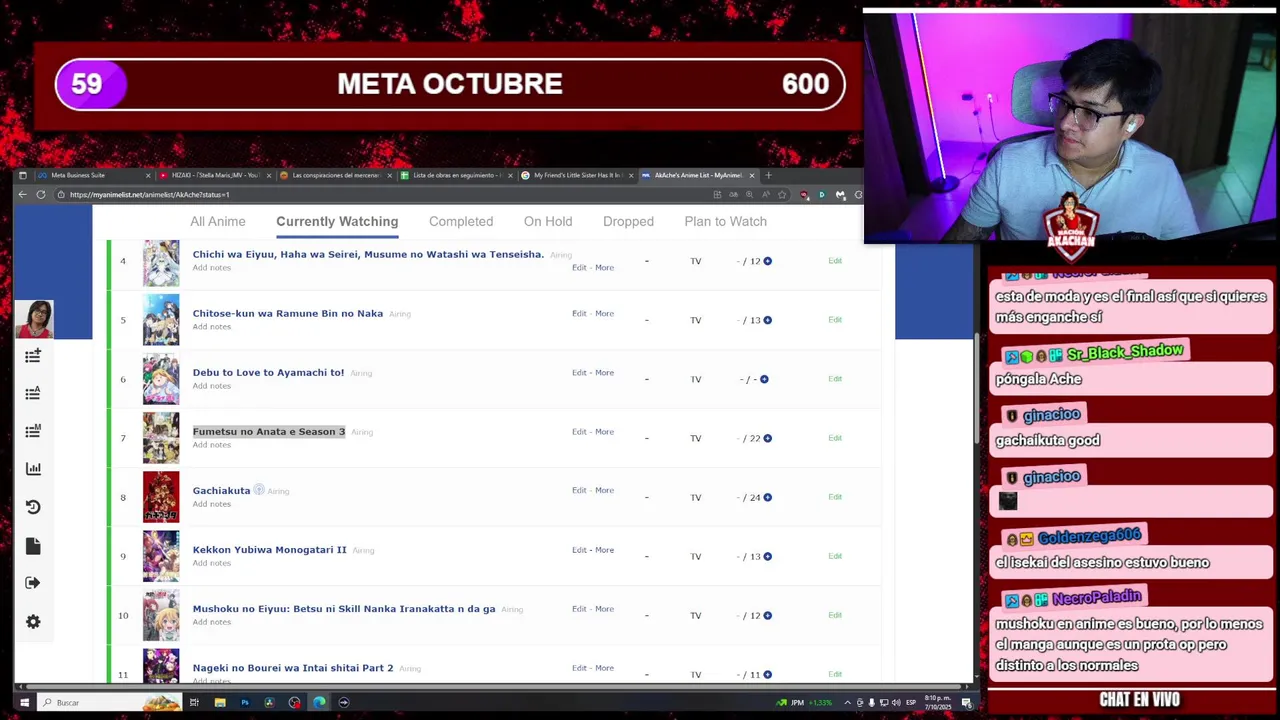Open Task View on the taskbar
Image resolution: width=1280 pixels, height=720 pixels.
pos(194,703)
